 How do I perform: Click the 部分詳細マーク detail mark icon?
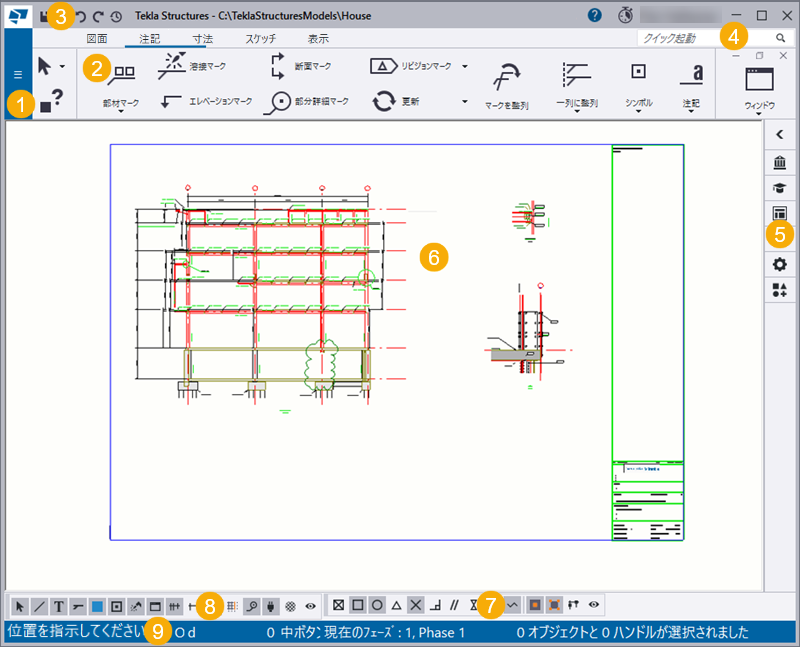coord(277,103)
